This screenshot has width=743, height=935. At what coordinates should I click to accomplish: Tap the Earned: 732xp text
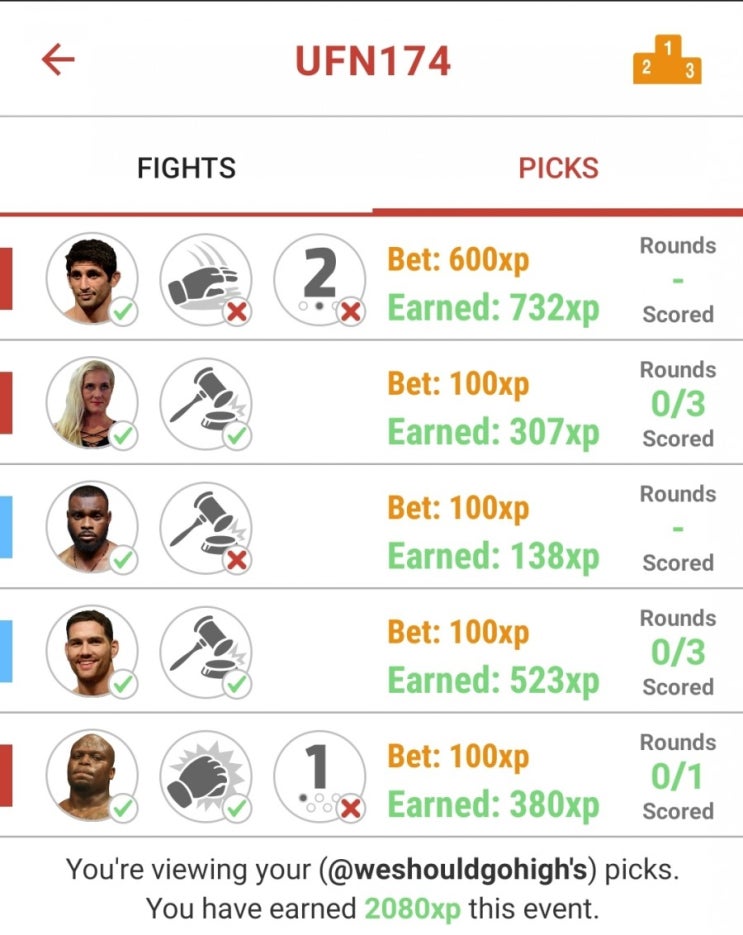[x=493, y=308]
